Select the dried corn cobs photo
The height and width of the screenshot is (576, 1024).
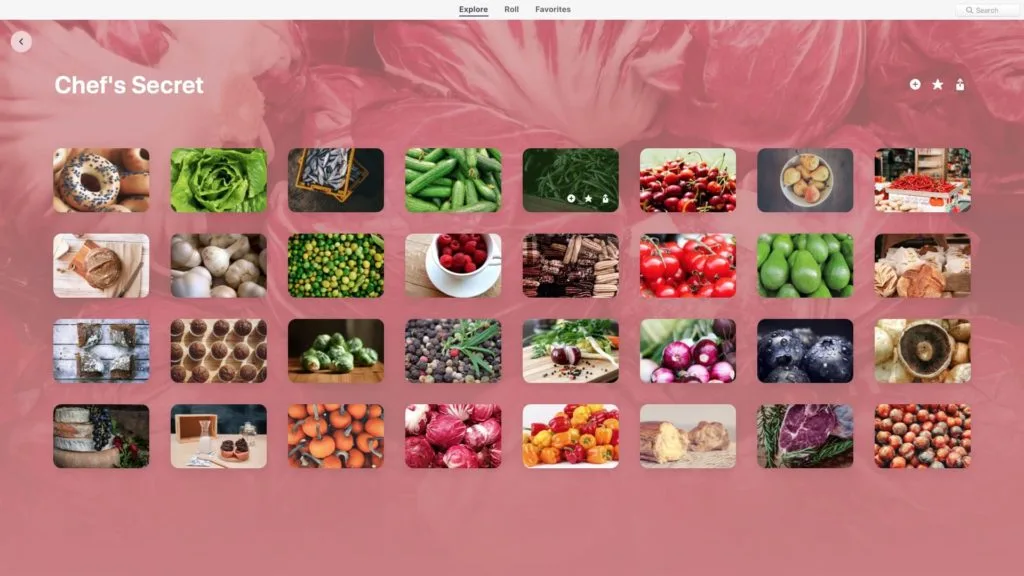(571, 266)
